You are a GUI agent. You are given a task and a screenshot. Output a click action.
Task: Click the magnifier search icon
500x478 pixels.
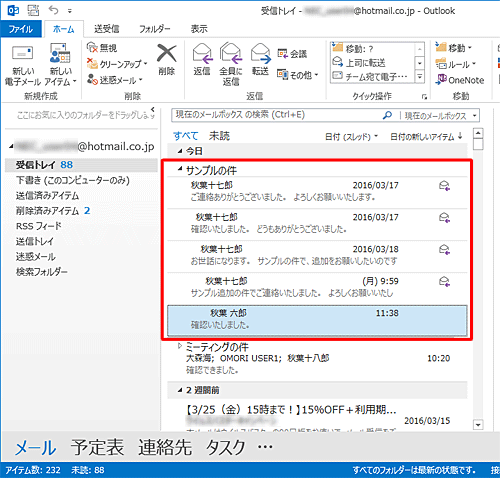[387, 115]
